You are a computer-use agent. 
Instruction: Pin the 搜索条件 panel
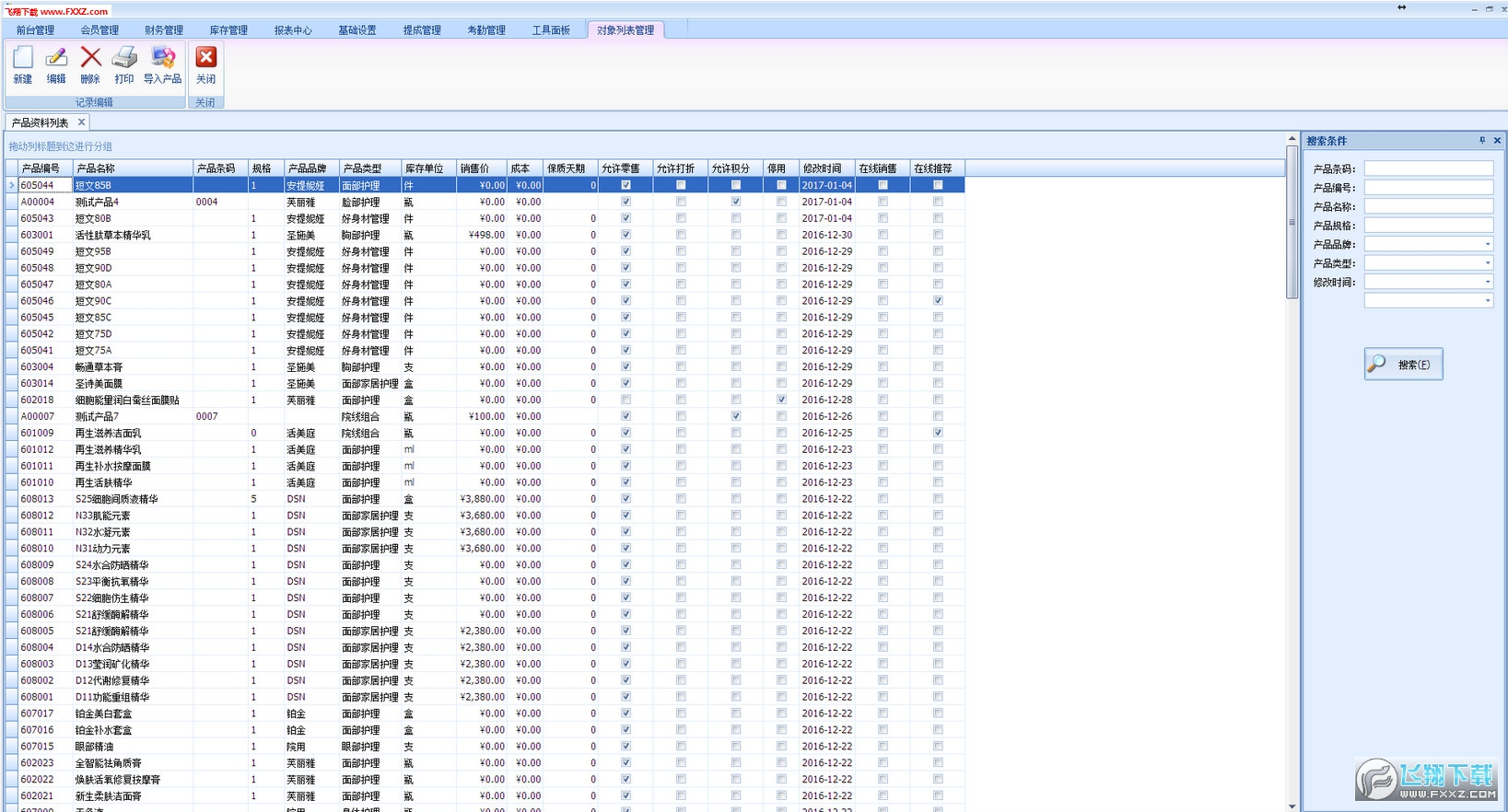[1482, 141]
